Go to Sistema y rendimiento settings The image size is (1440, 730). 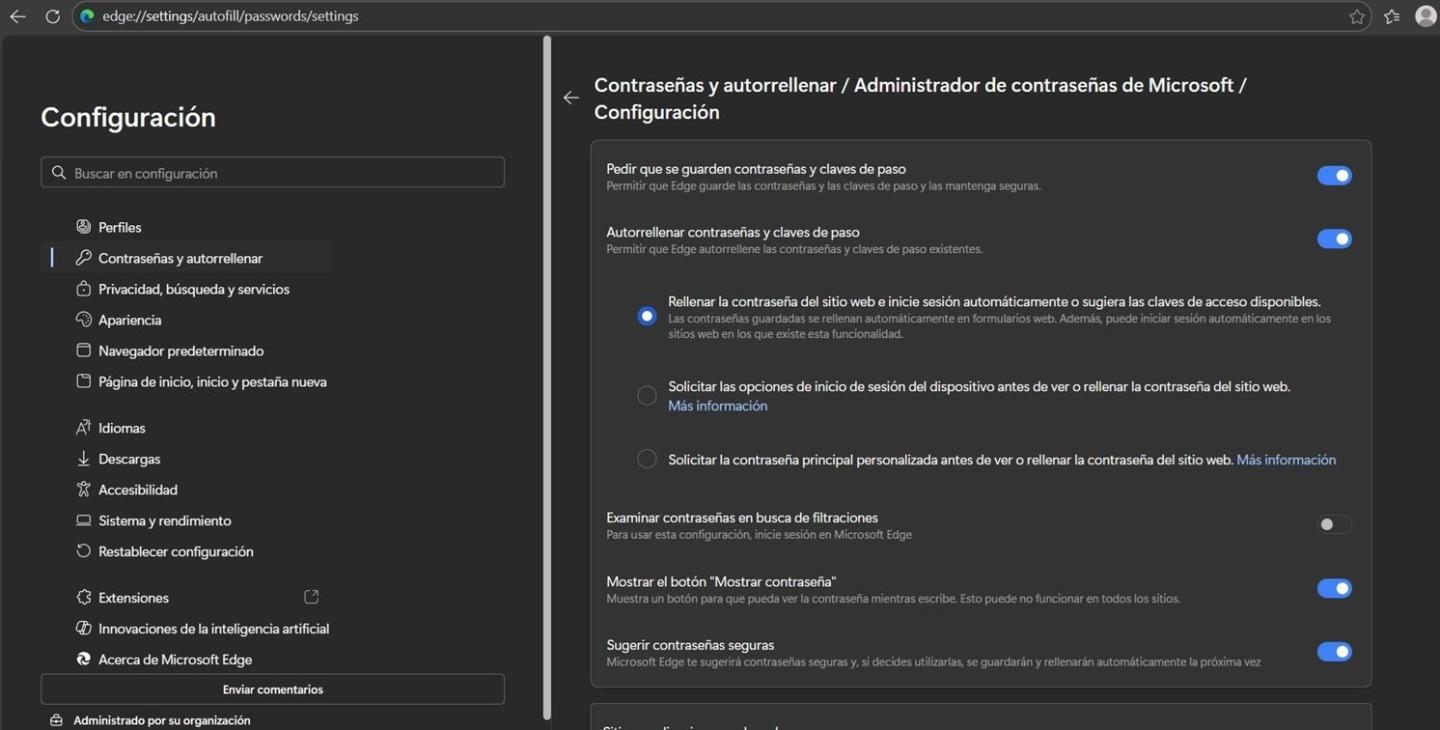[x=164, y=520]
